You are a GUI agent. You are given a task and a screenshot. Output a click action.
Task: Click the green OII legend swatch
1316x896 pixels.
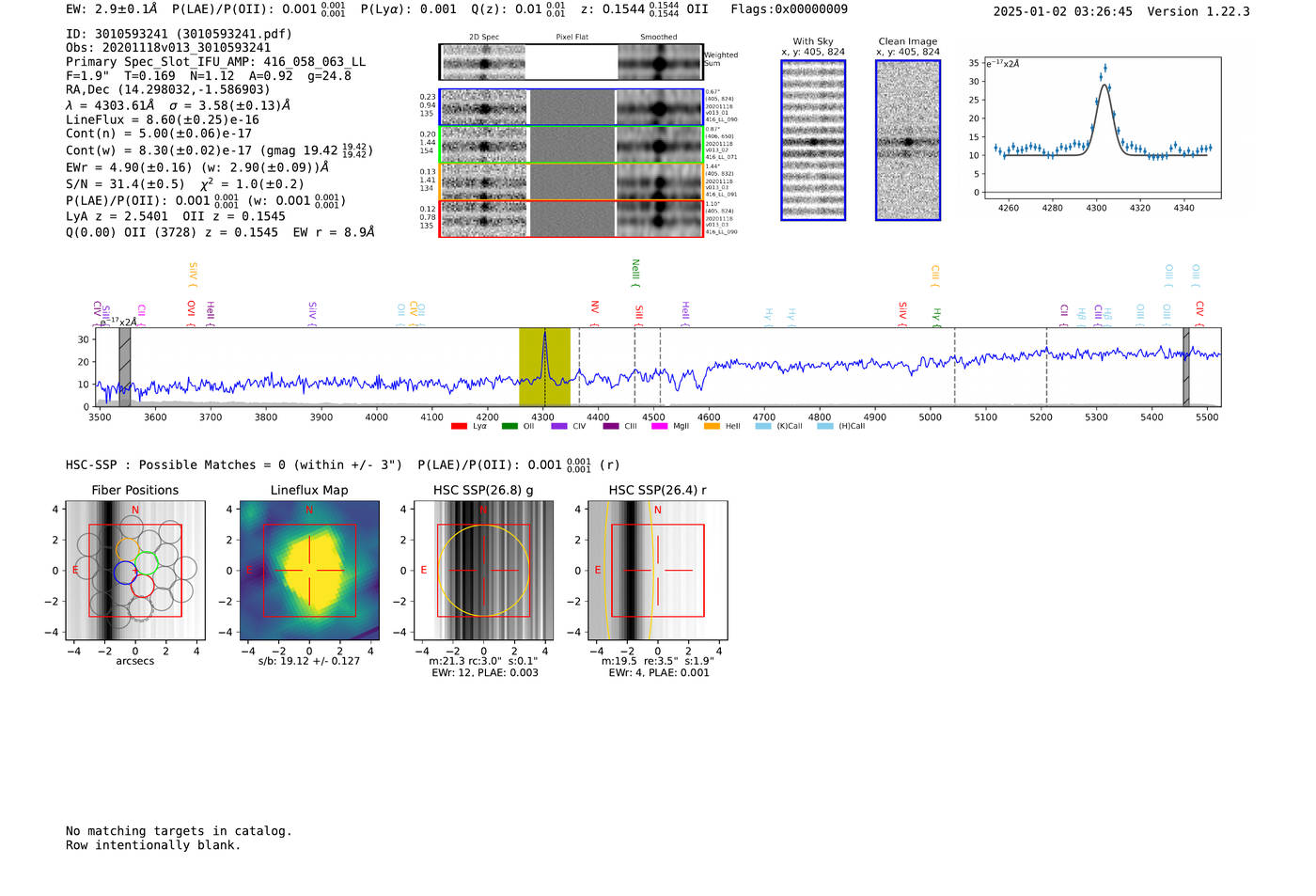(509, 426)
